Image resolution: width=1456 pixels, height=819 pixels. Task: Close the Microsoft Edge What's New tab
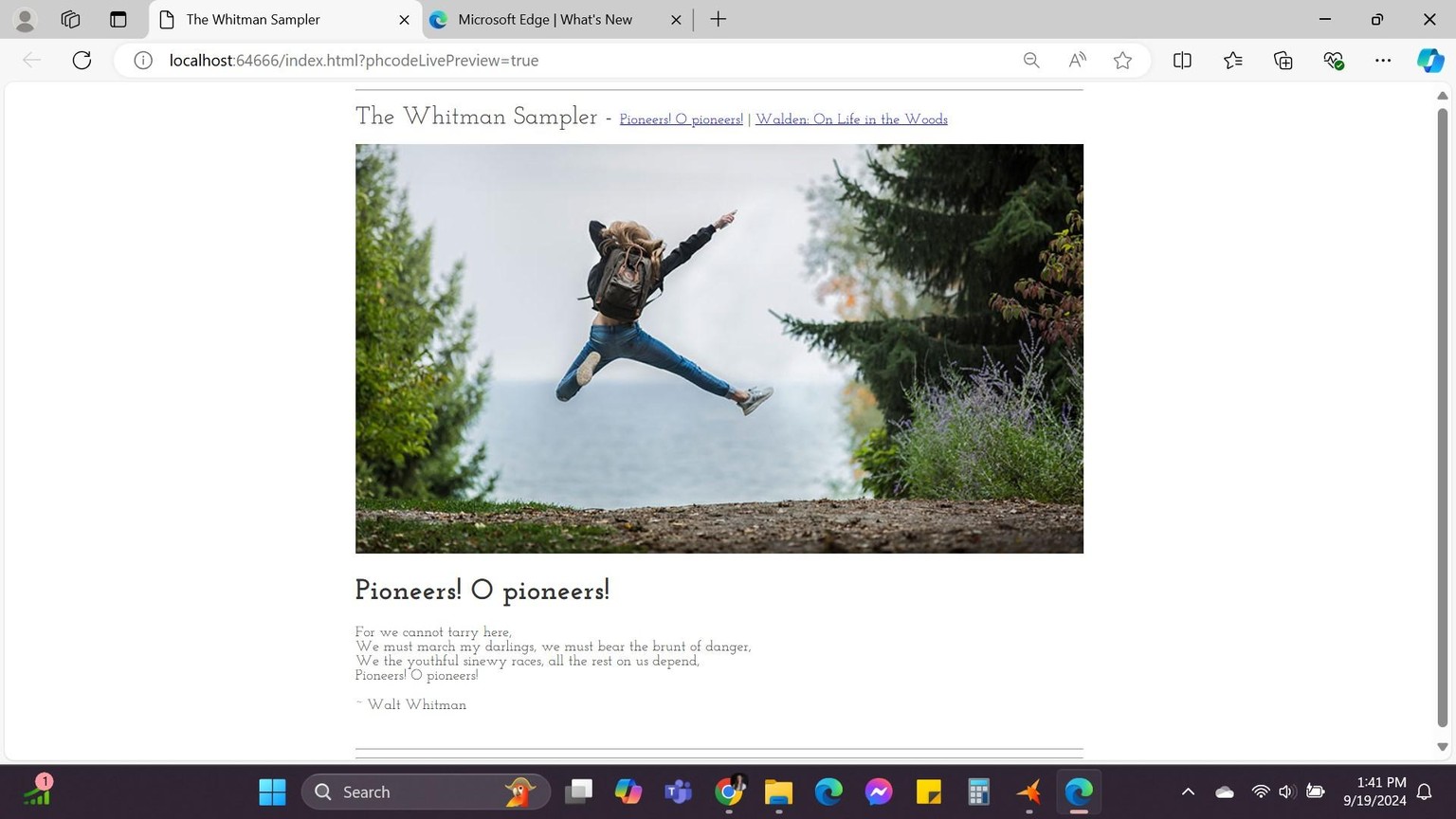pyautogui.click(x=676, y=19)
